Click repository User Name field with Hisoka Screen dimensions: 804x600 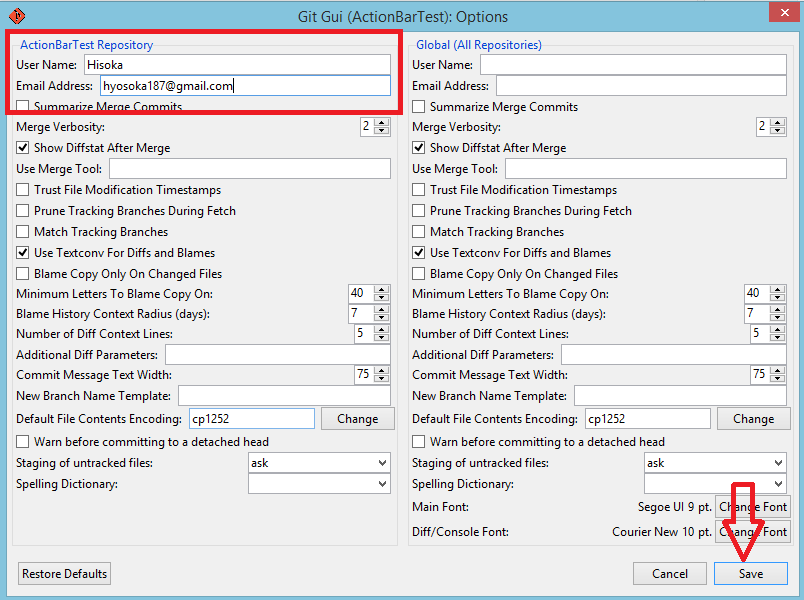pyautogui.click(x=237, y=65)
